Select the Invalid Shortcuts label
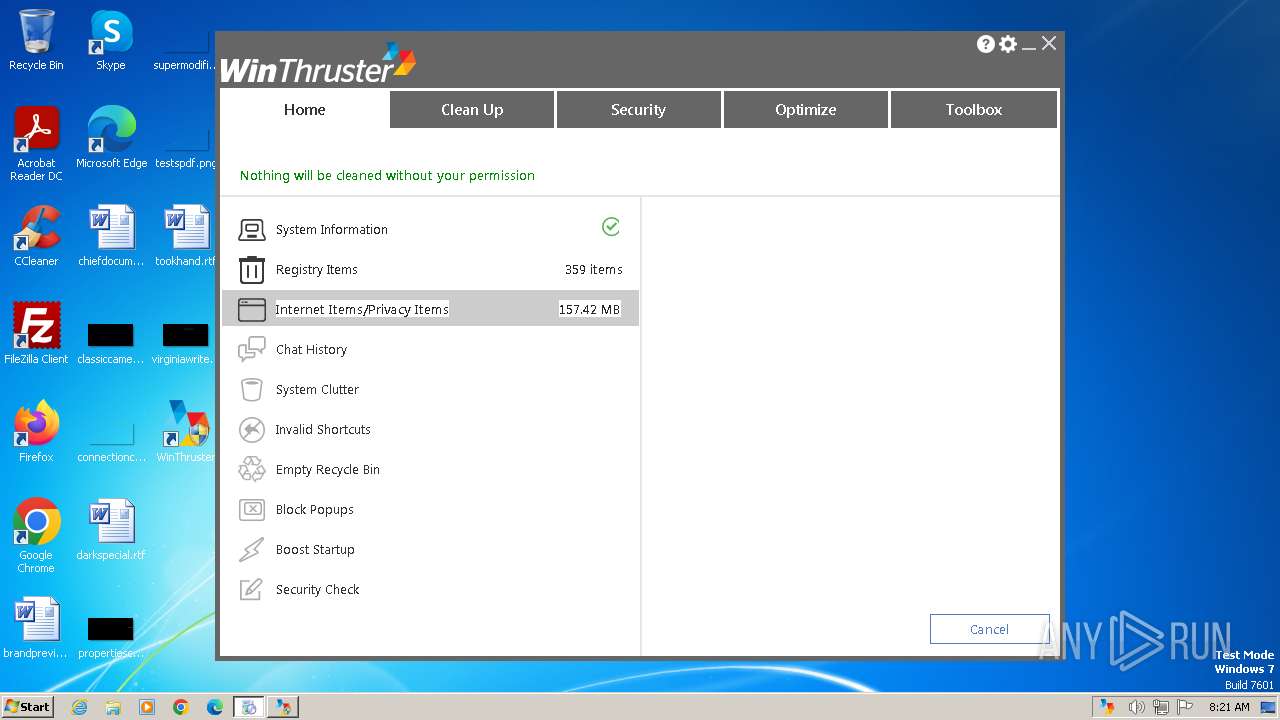Image resolution: width=1280 pixels, height=720 pixels. click(323, 430)
